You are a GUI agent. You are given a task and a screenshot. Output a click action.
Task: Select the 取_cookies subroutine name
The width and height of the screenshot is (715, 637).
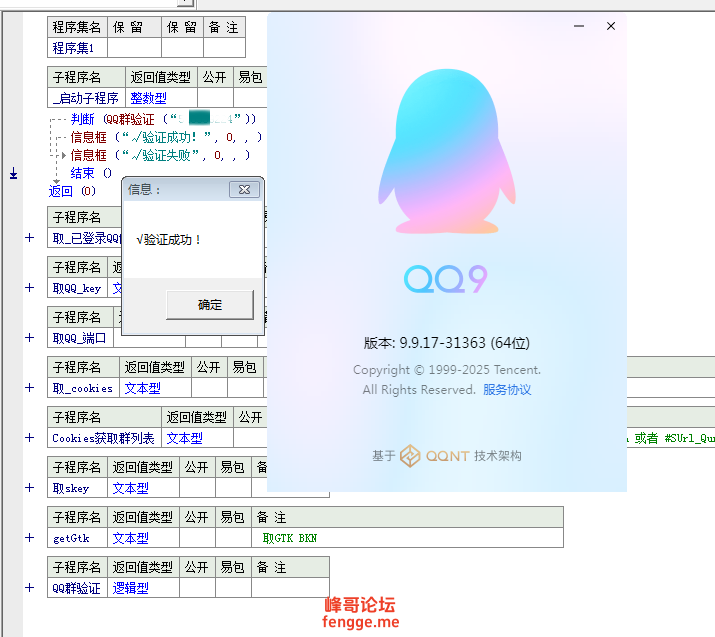[83, 388]
